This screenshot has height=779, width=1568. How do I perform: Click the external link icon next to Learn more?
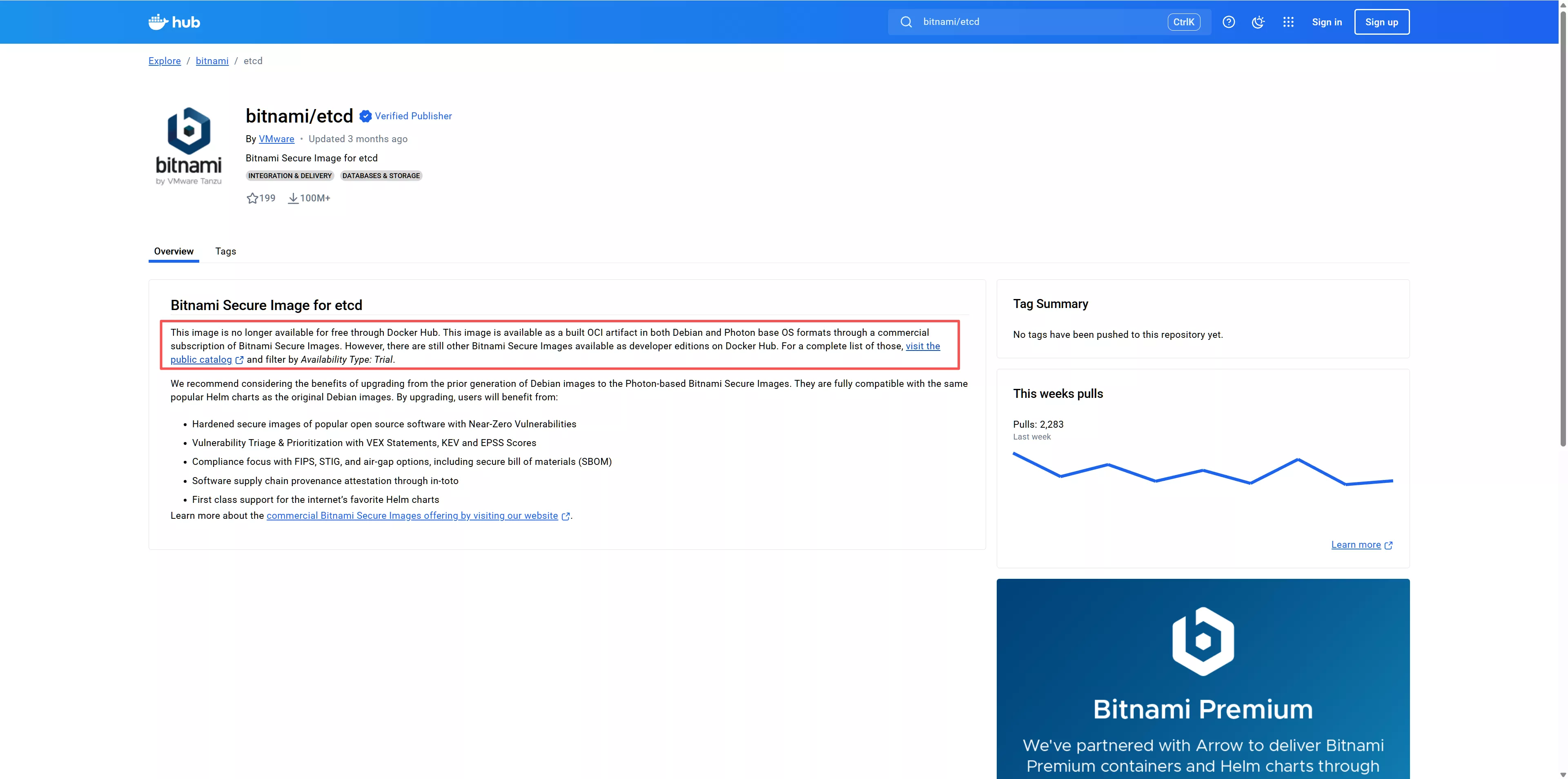(1388, 545)
